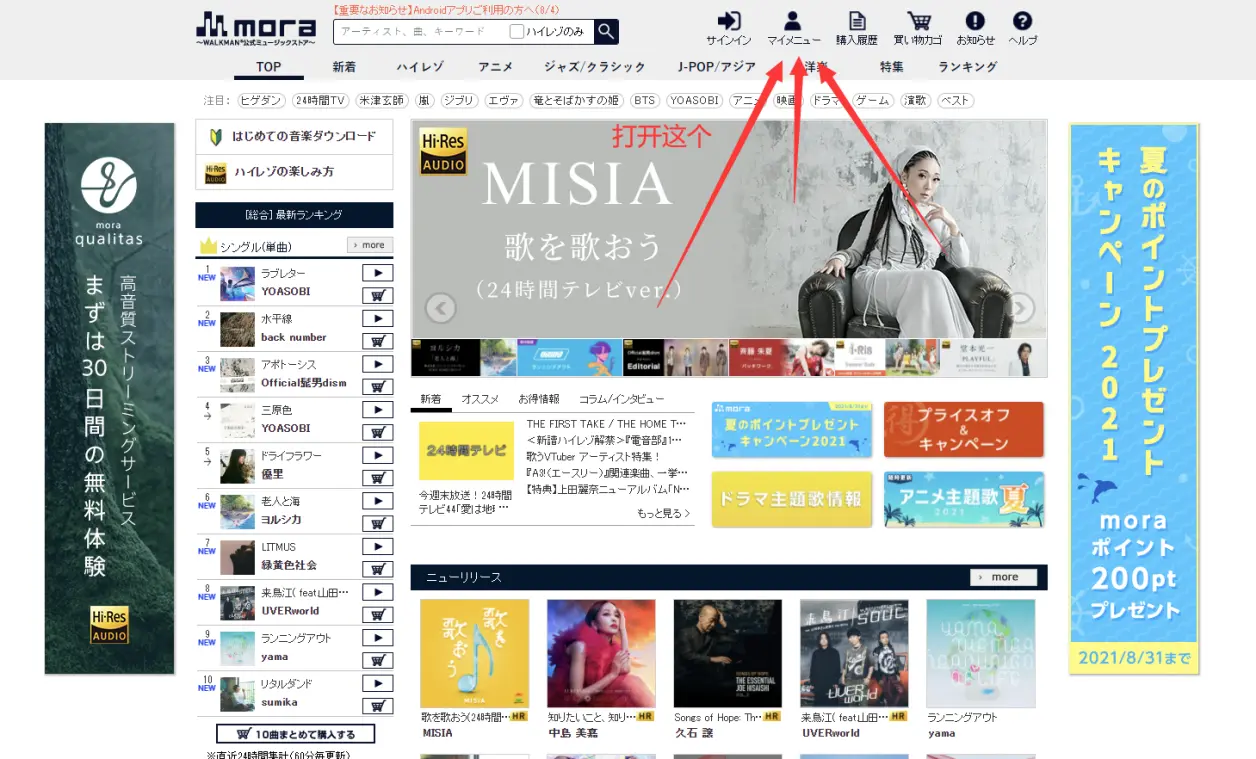Click もっと見る link under news
1256x759 pixels.
[x=663, y=513]
